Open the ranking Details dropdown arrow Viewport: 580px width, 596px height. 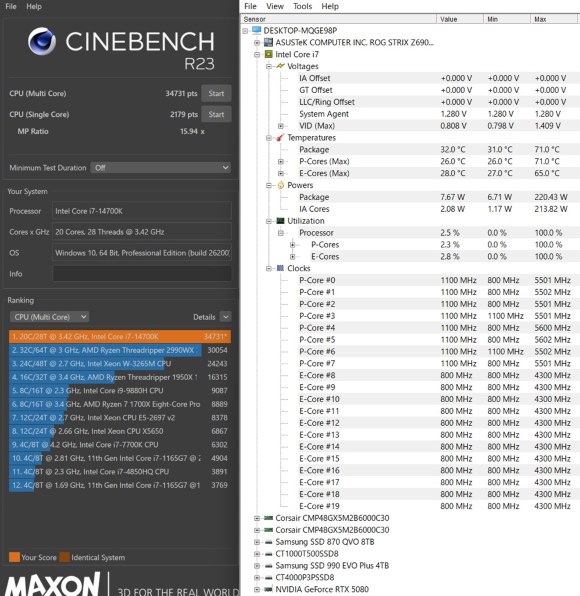tap(225, 317)
